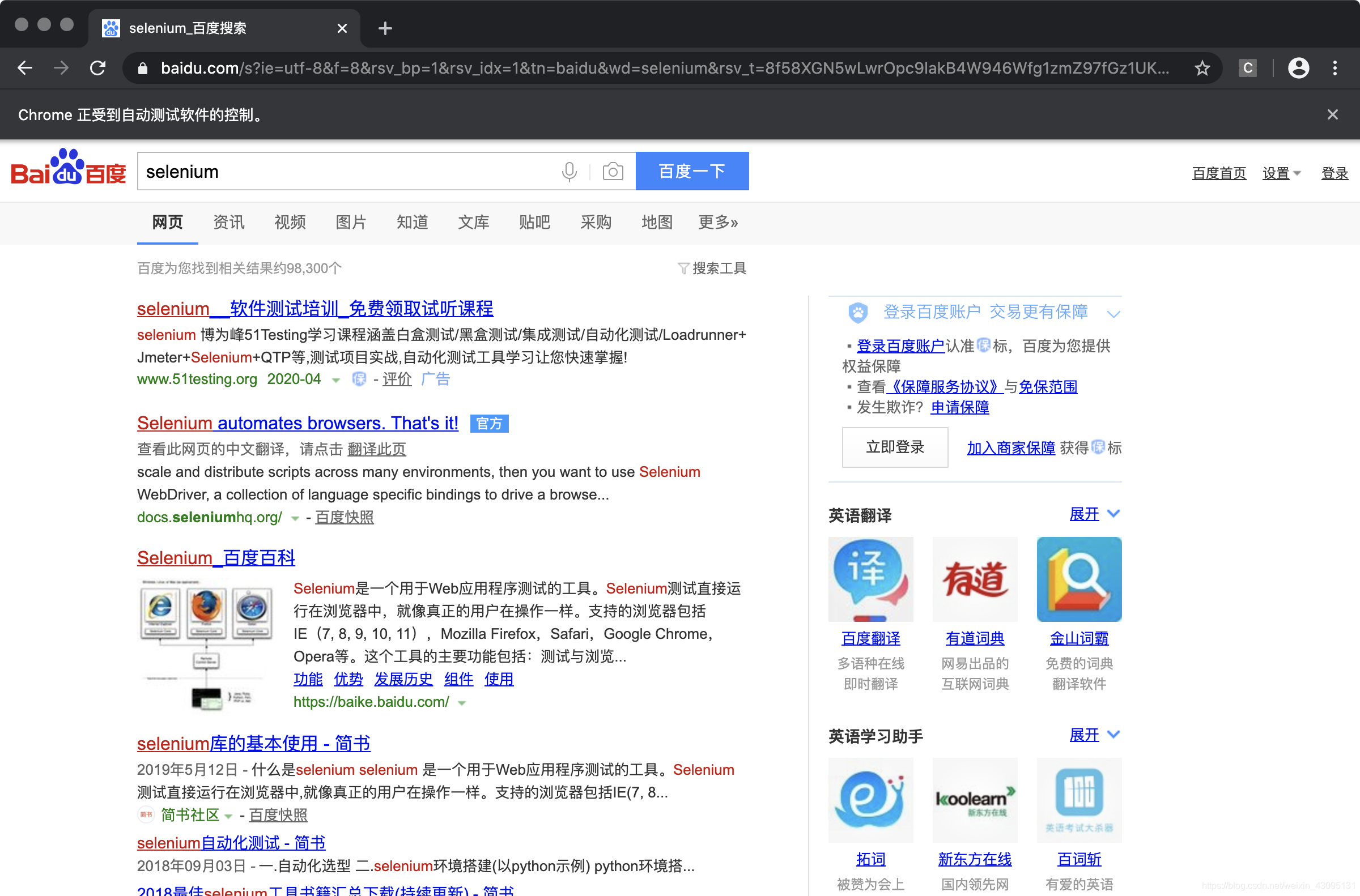
Task: Start voice search with the microphone icon
Action: (569, 172)
